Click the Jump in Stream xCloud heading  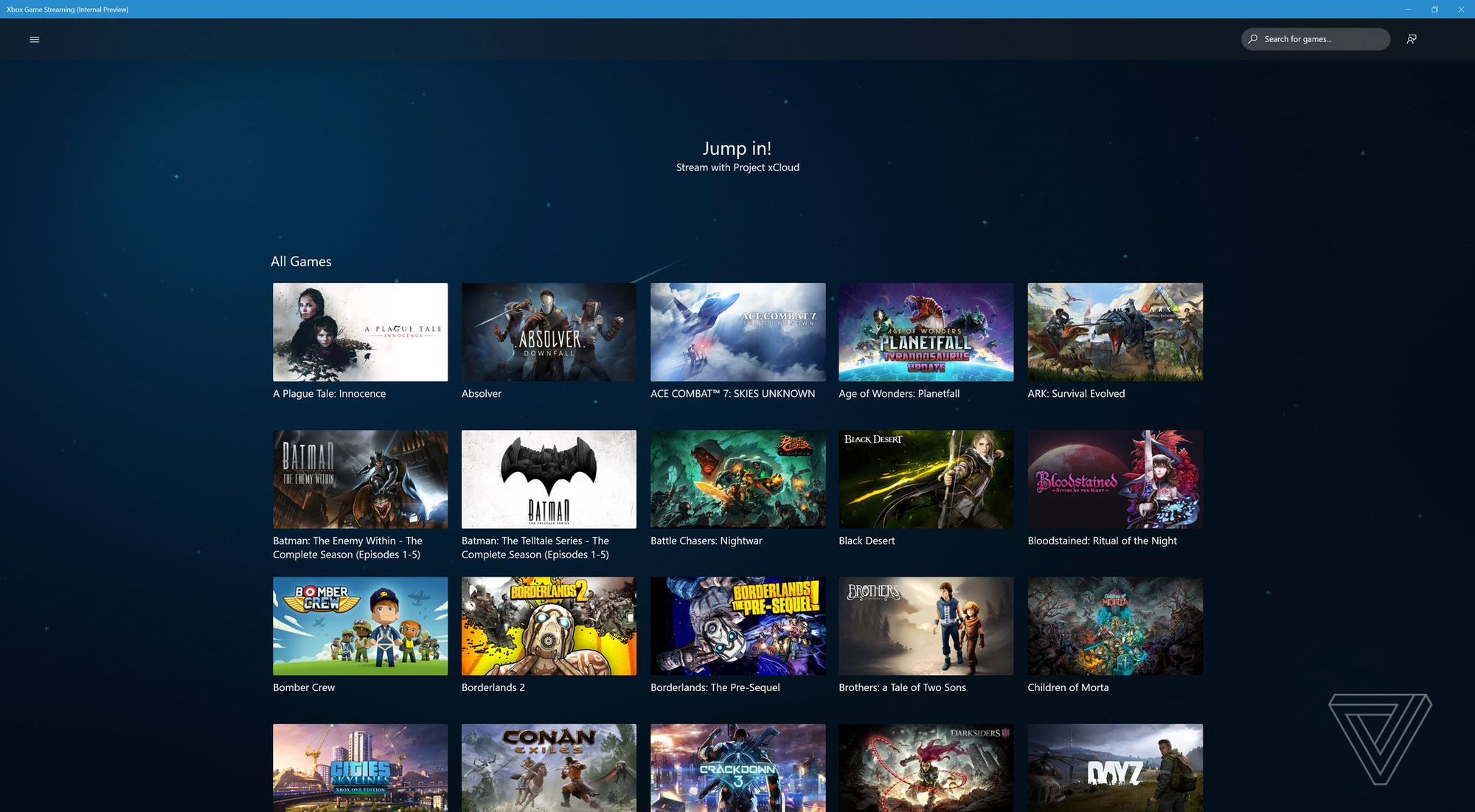click(738, 154)
